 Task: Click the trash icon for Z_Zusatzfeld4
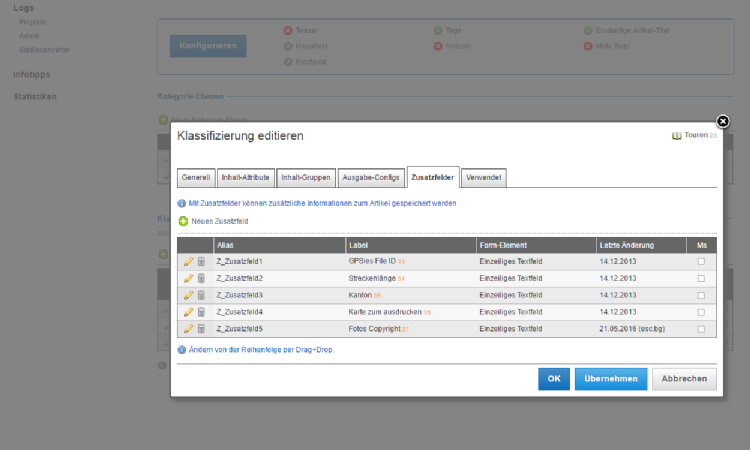(200, 312)
